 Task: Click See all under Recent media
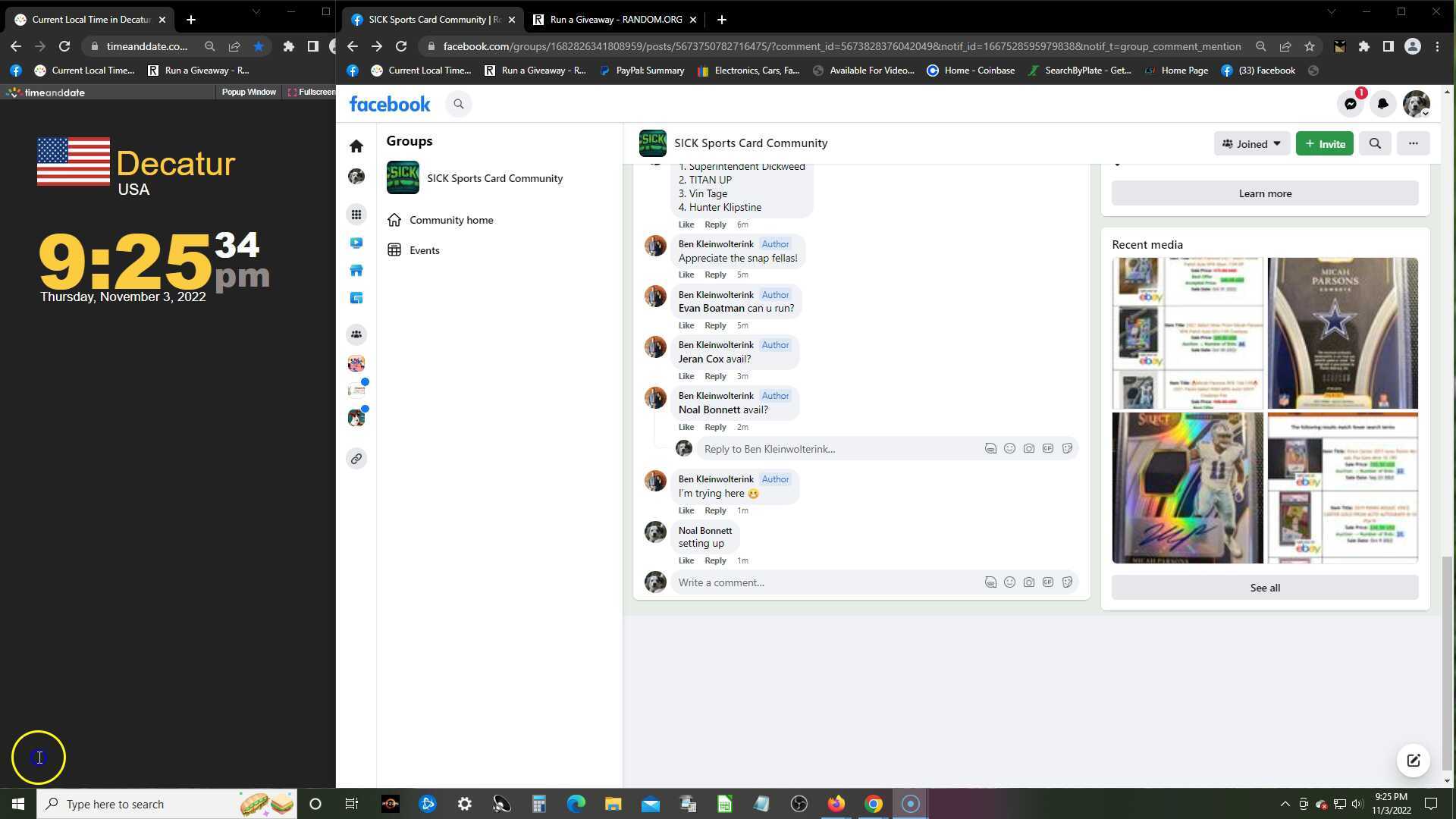click(1264, 588)
